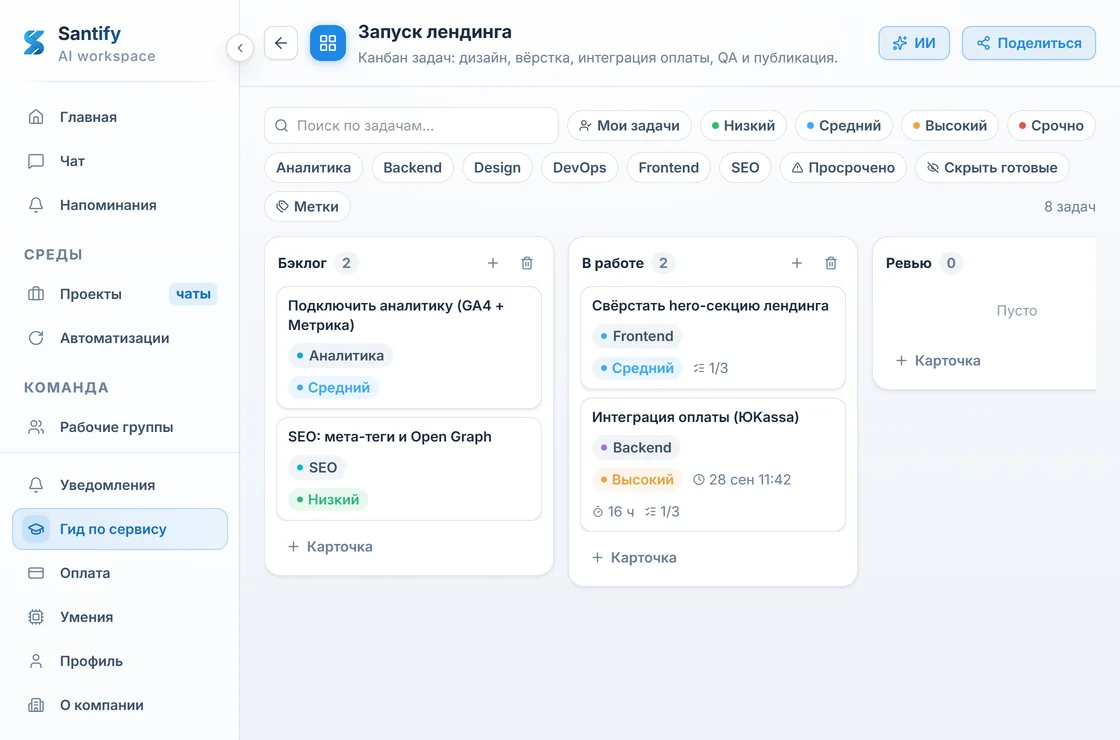Viewport: 1120px width, 740px height.
Task: Open Гид по сервису in the sidebar
Action: click(120, 529)
